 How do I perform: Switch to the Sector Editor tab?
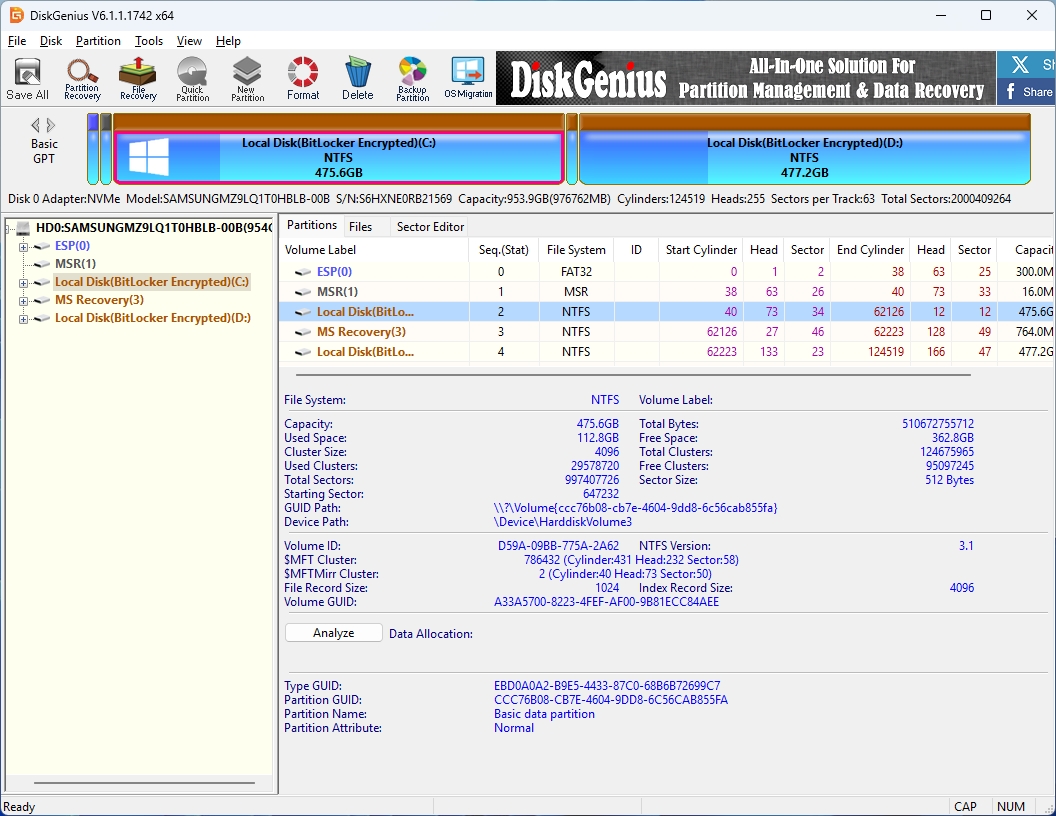430,227
